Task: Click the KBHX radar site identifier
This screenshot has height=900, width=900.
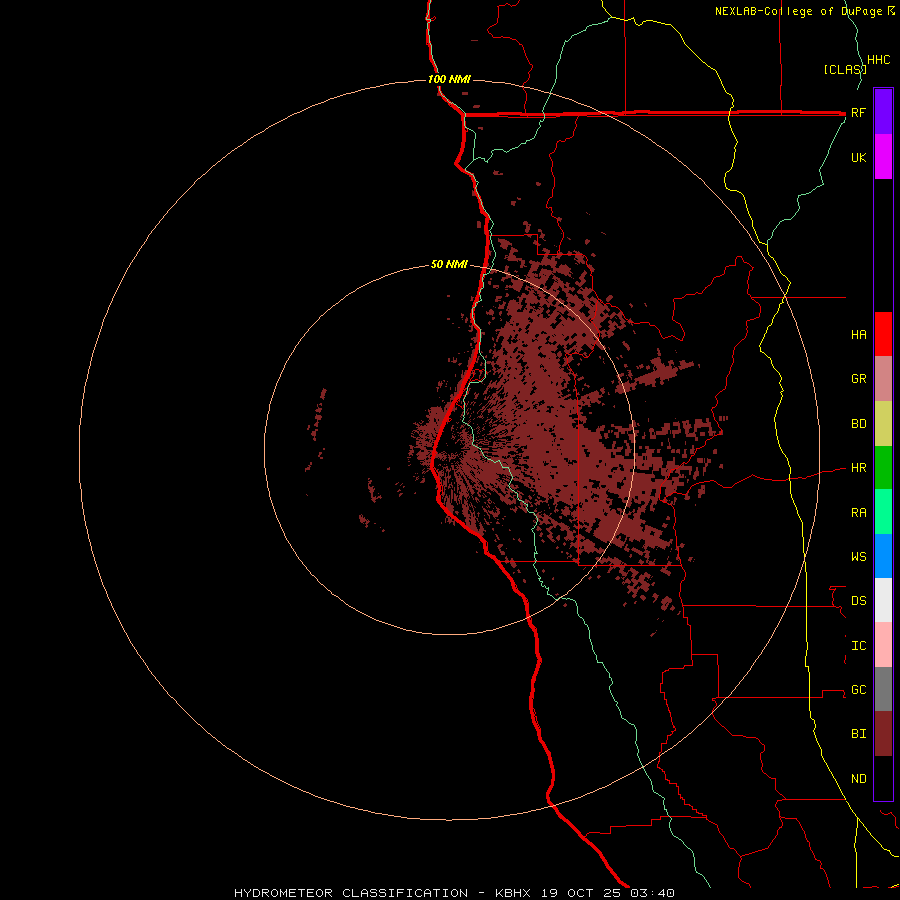Action: (x=513, y=893)
